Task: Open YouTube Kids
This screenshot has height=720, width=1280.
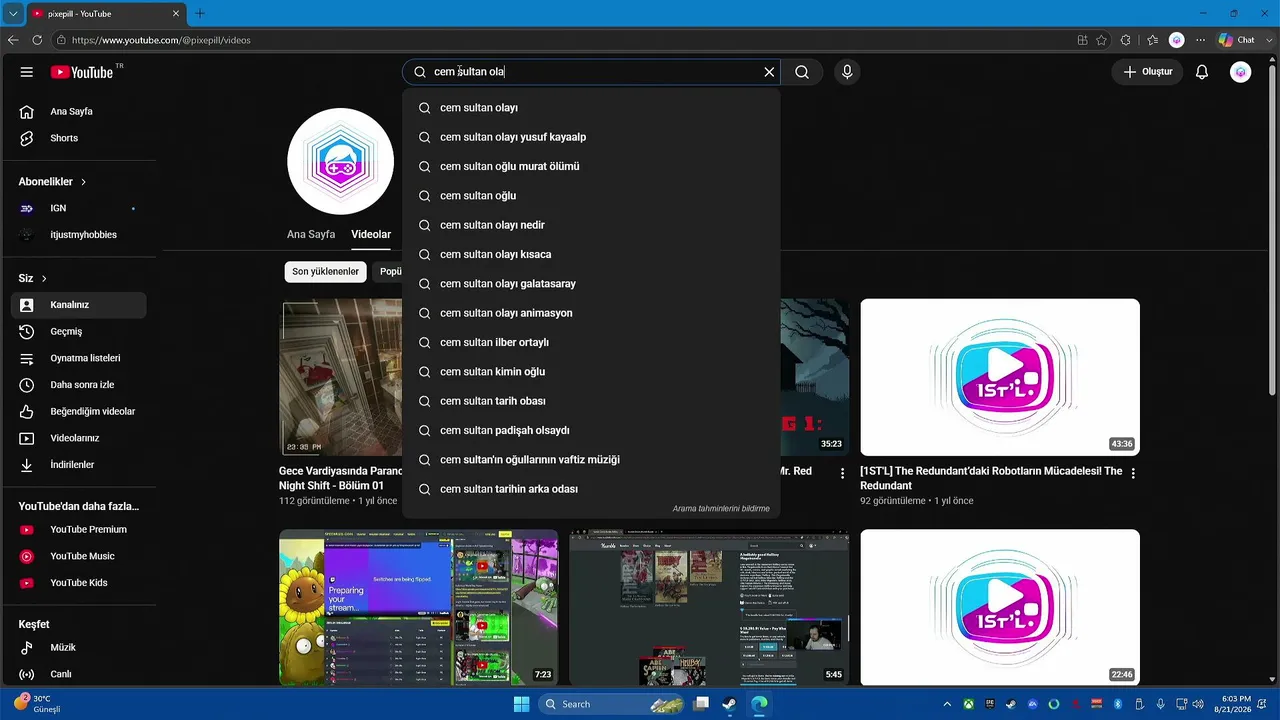Action: coord(78,583)
